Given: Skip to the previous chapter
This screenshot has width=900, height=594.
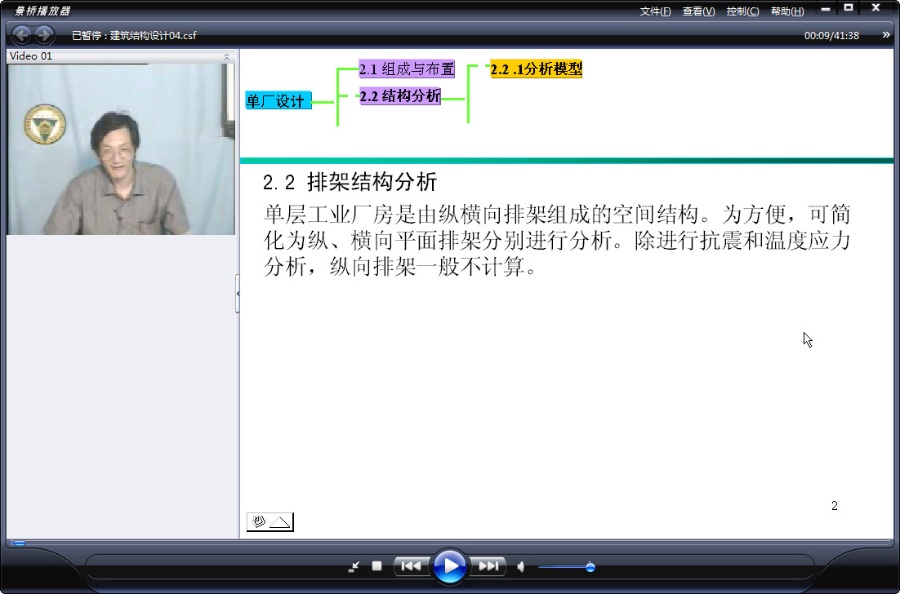Looking at the screenshot, I should [x=411, y=566].
